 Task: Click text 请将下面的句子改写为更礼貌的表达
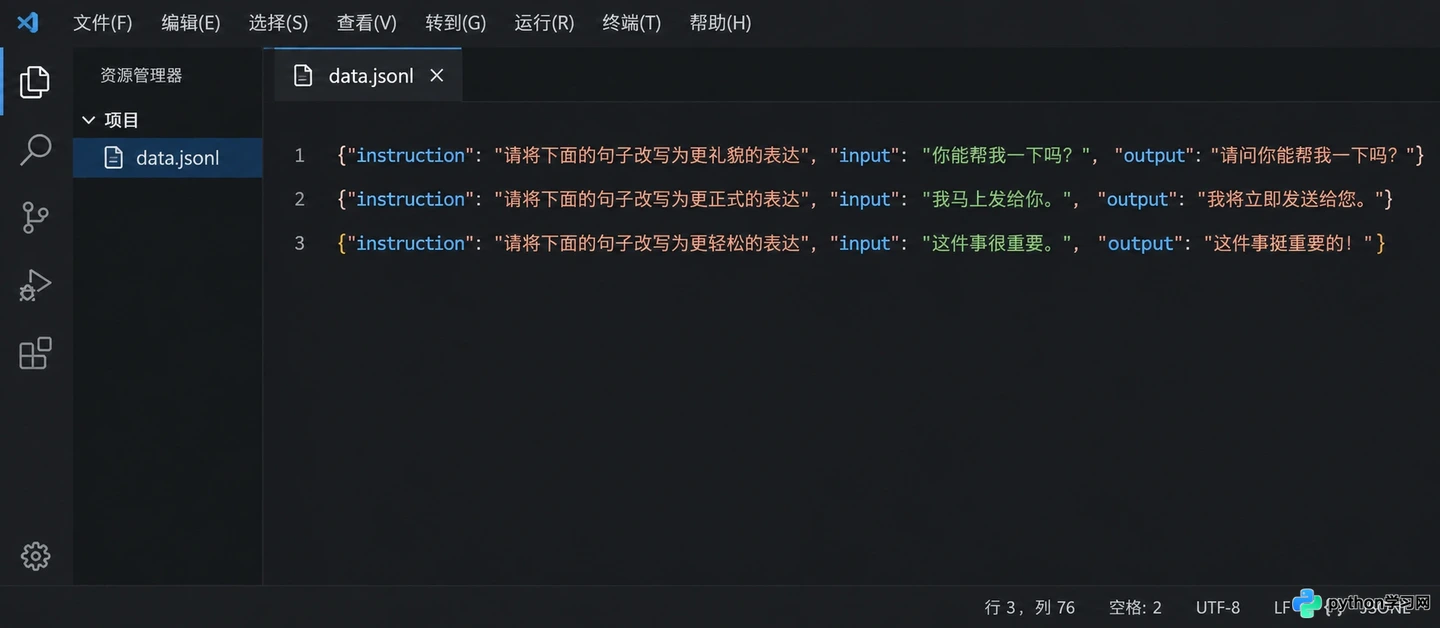pos(652,155)
